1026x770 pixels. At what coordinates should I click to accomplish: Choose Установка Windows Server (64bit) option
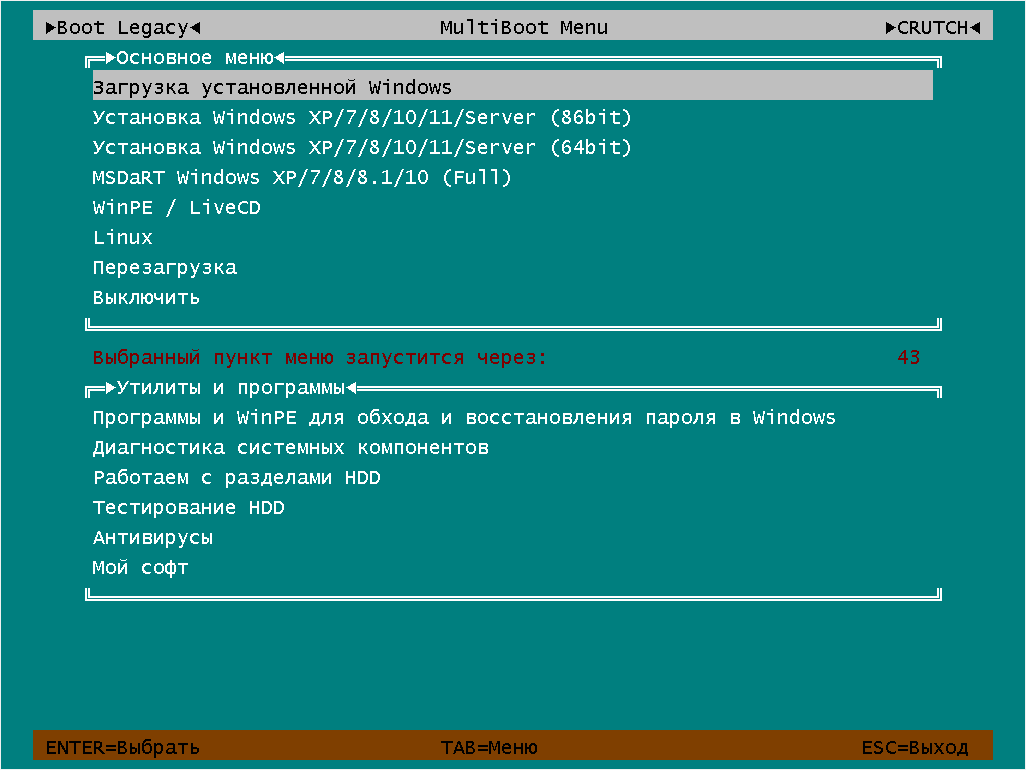362,147
